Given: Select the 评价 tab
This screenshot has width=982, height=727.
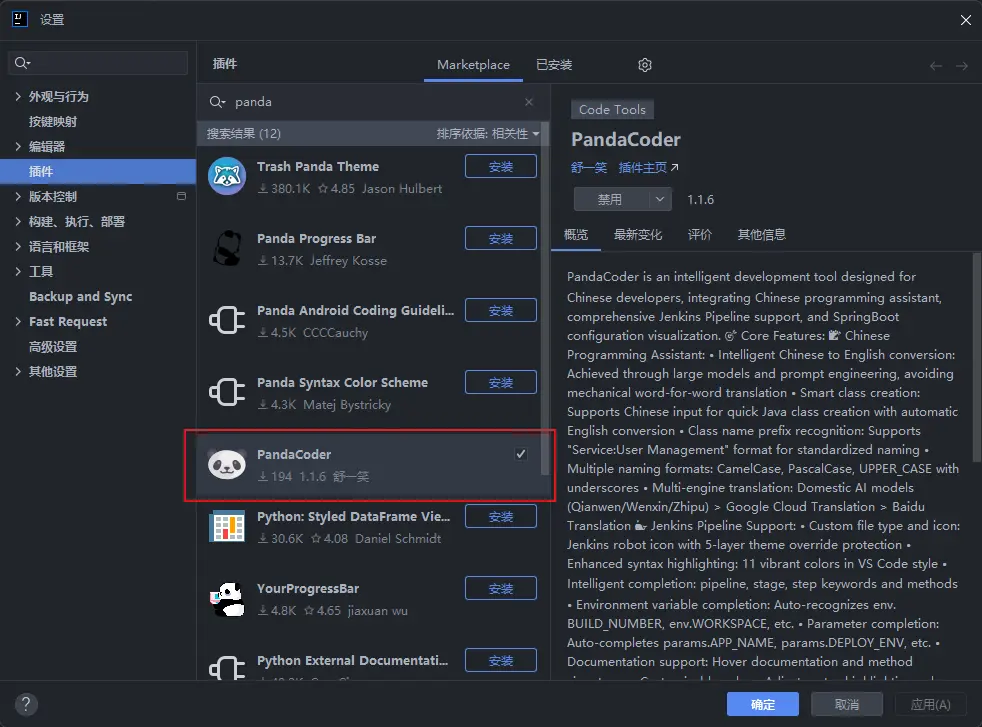Looking at the screenshot, I should pyautogui.click(x=700, y=235).
